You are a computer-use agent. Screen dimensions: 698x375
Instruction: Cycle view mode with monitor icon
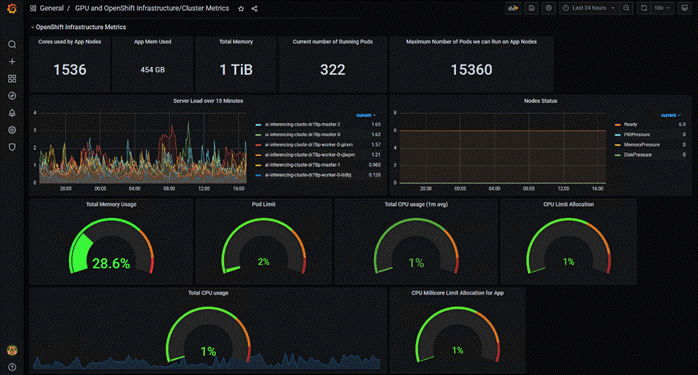click(685, 8)
